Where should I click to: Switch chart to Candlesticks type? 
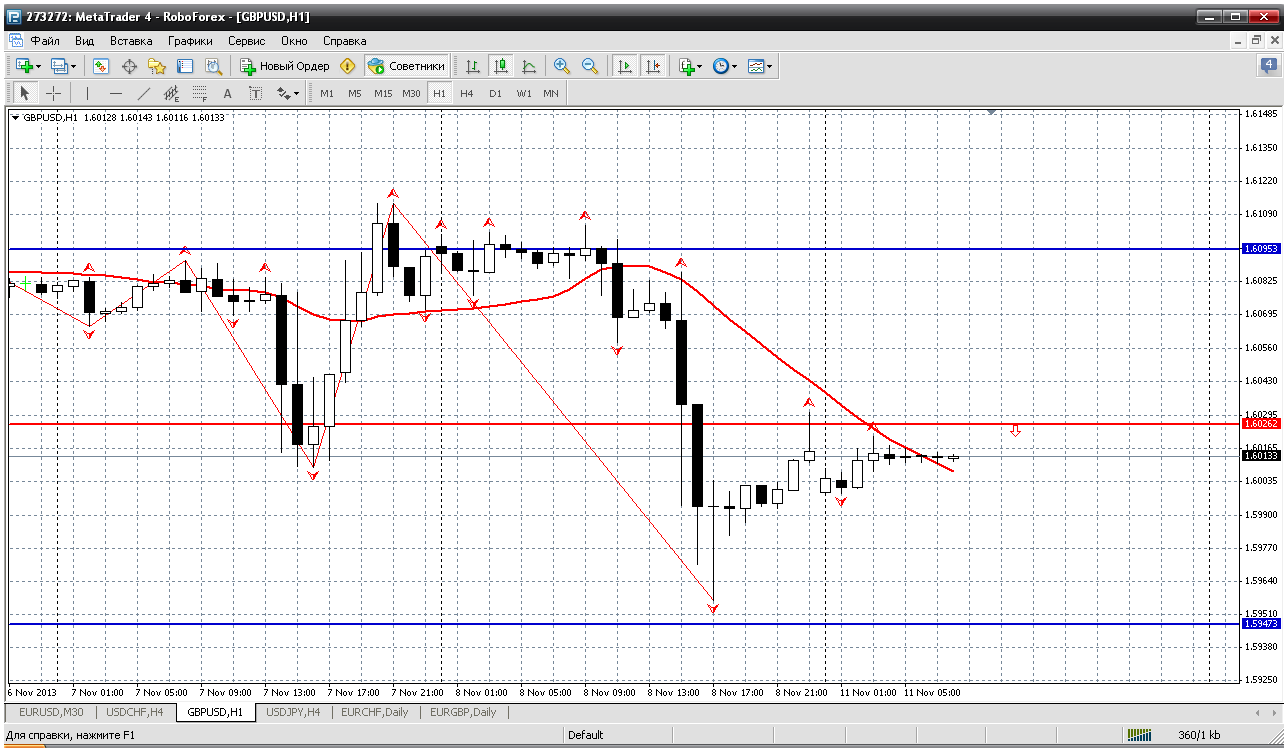coord(501,66)
